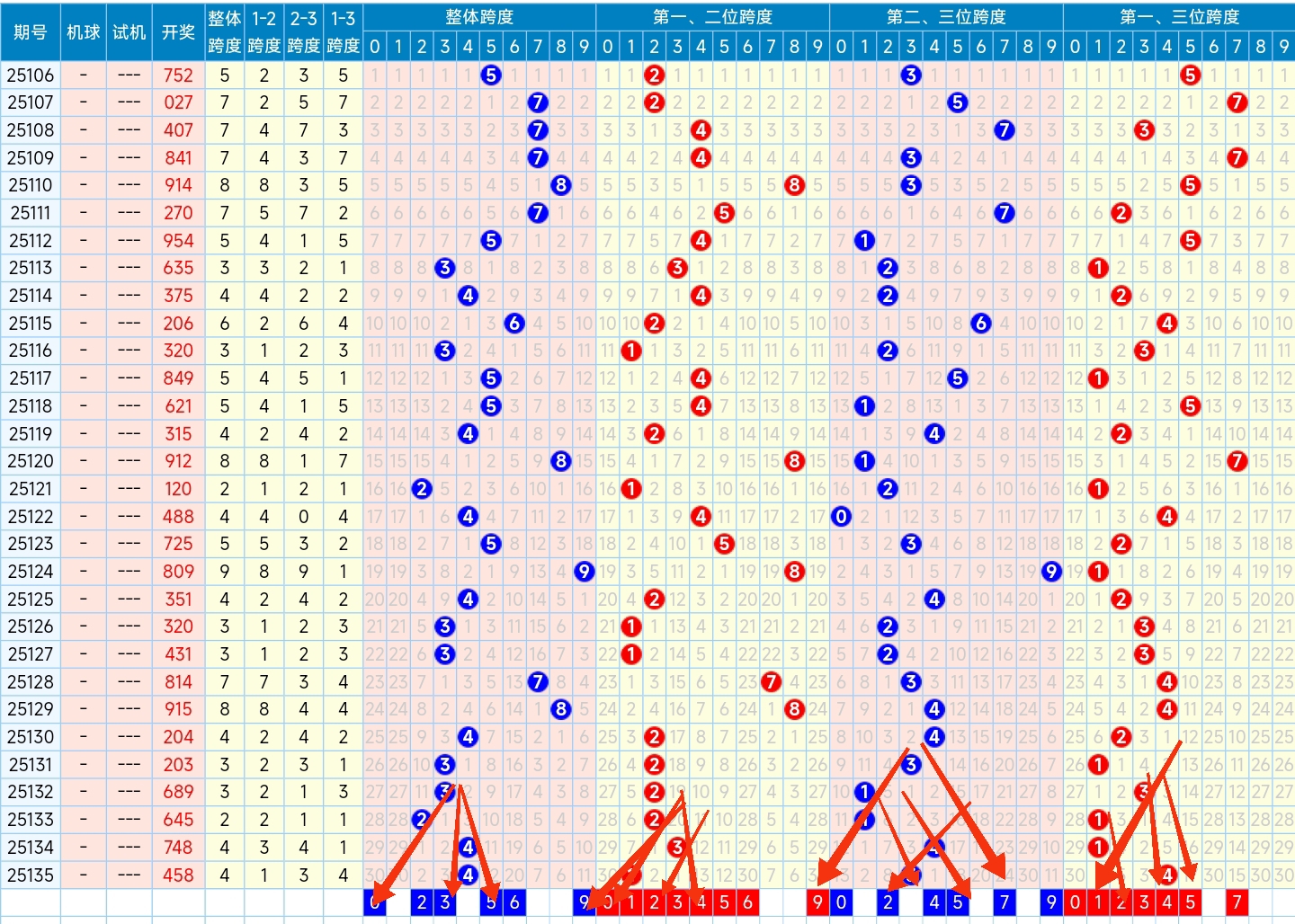This screenshot has height=924, width=1295.
Task: Click 第一、三位跨度 red ball 1 in row 25113
Action: pyautogui.click(x=1098, y=268)
